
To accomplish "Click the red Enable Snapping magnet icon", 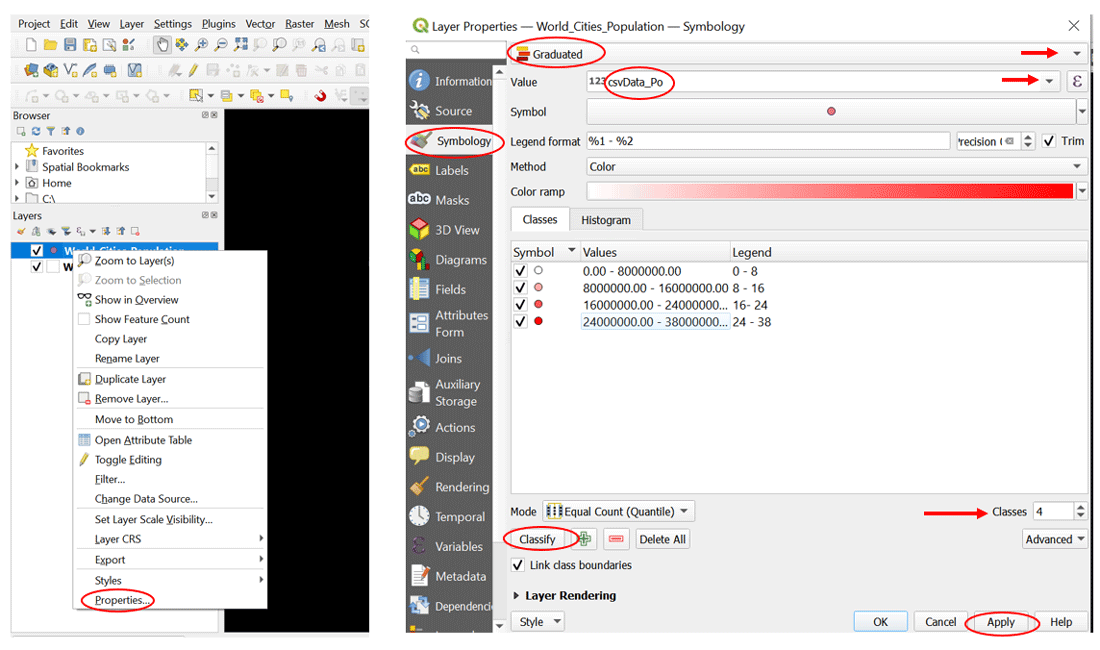I will (x=320, y=96).
